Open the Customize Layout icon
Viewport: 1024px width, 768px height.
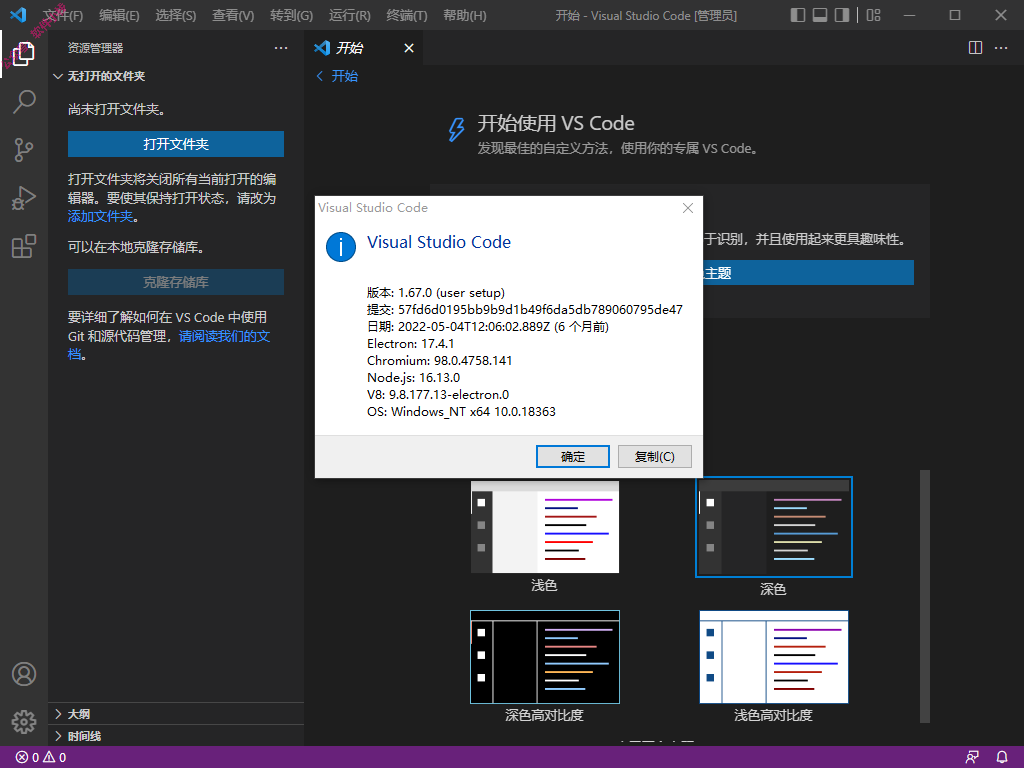[873, 15]
